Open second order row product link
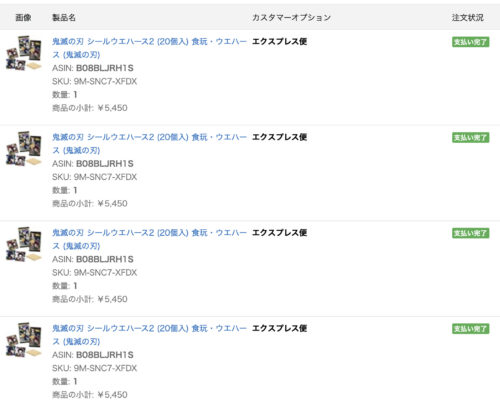The image size is (500, 411). pyautogui.click(x=149, y=144)
